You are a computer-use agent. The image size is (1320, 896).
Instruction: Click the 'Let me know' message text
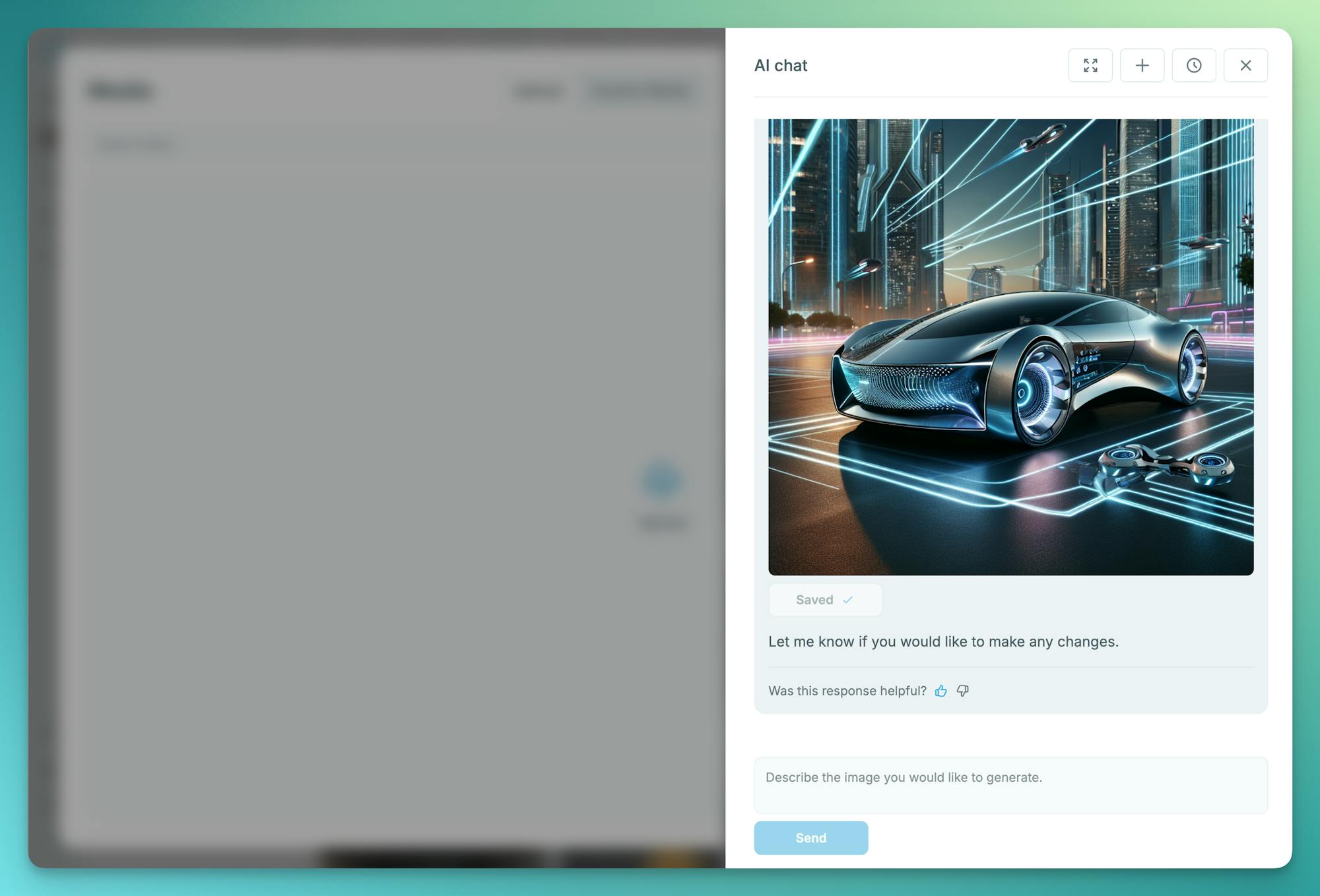coord(942,641)
